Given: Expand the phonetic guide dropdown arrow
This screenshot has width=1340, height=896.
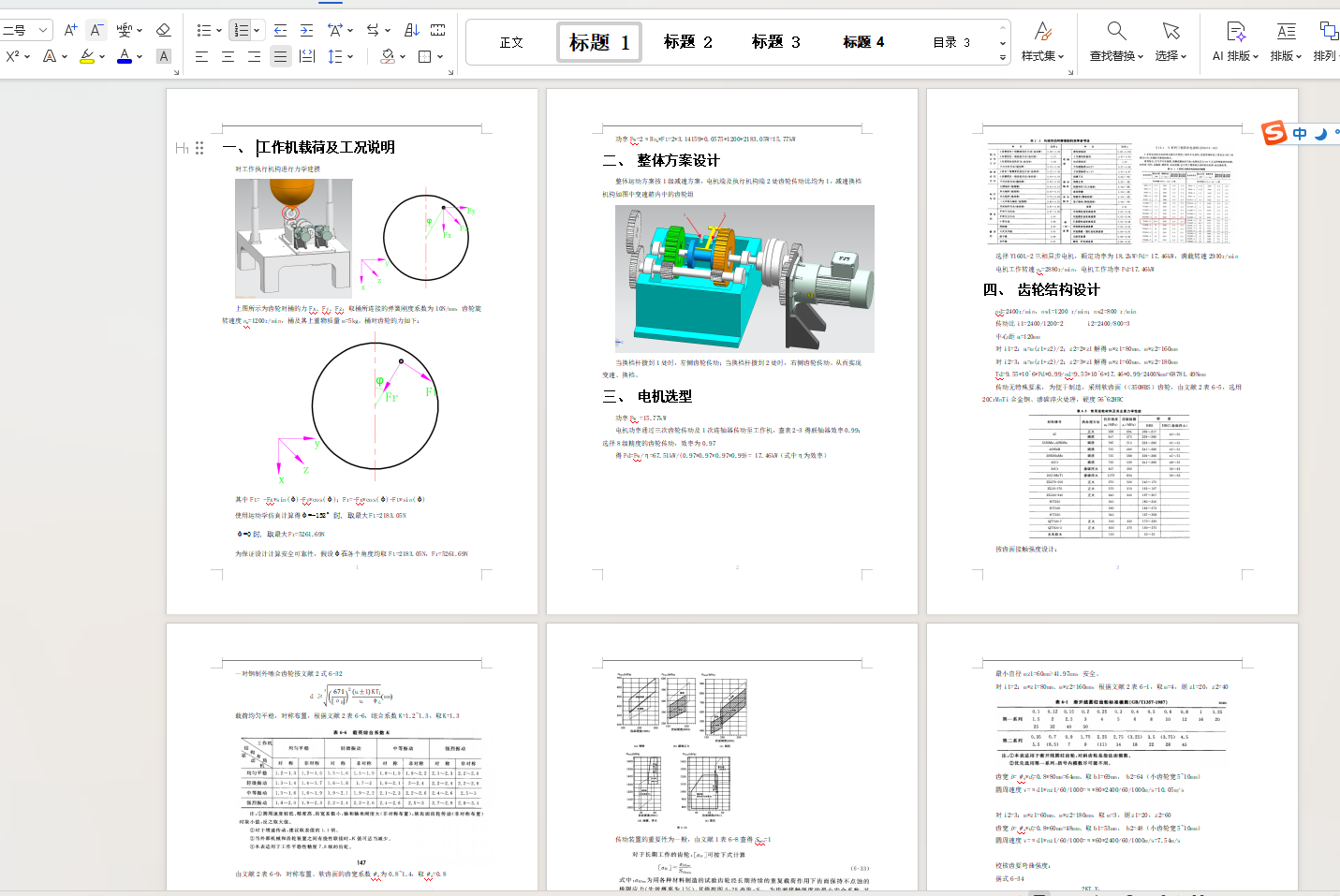Looking at the screenshot, I should [x=140, y=30].
